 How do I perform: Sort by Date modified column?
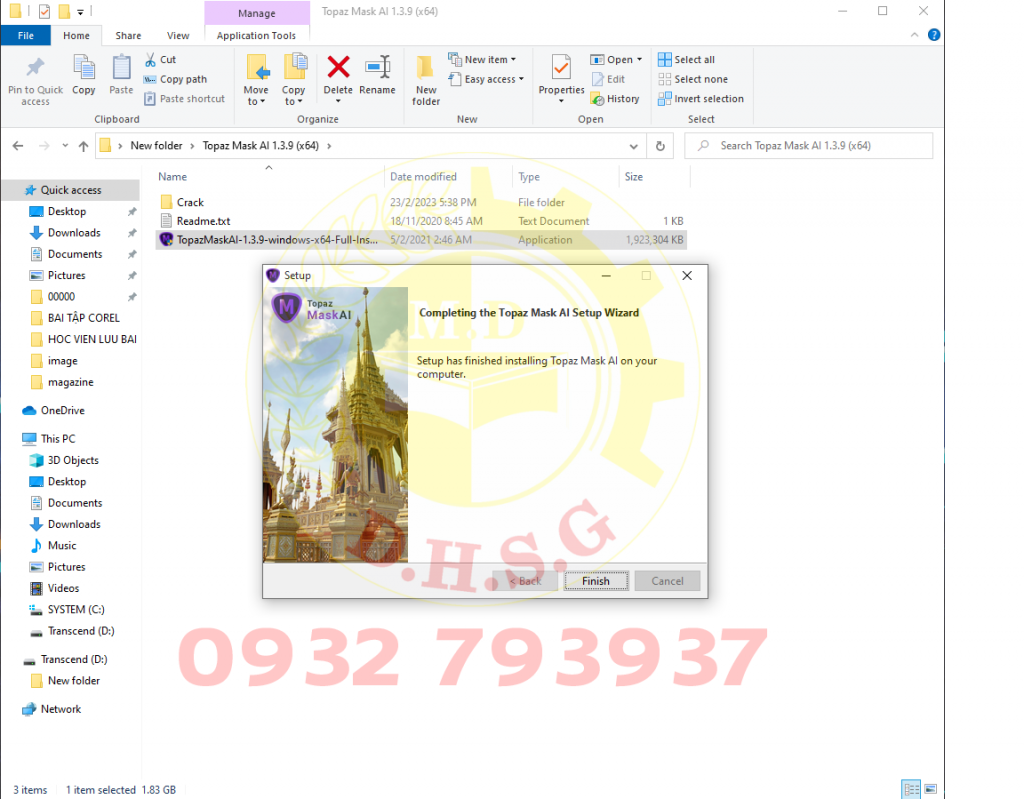pos(423,176)
